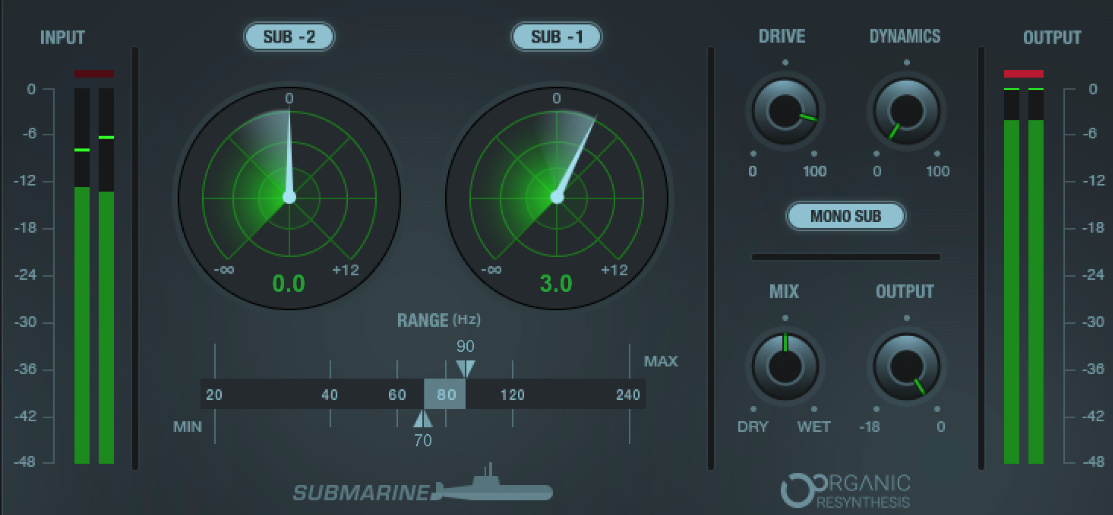
Task: Click the 240 mark on range scale
Action: [x=628, y=395]
